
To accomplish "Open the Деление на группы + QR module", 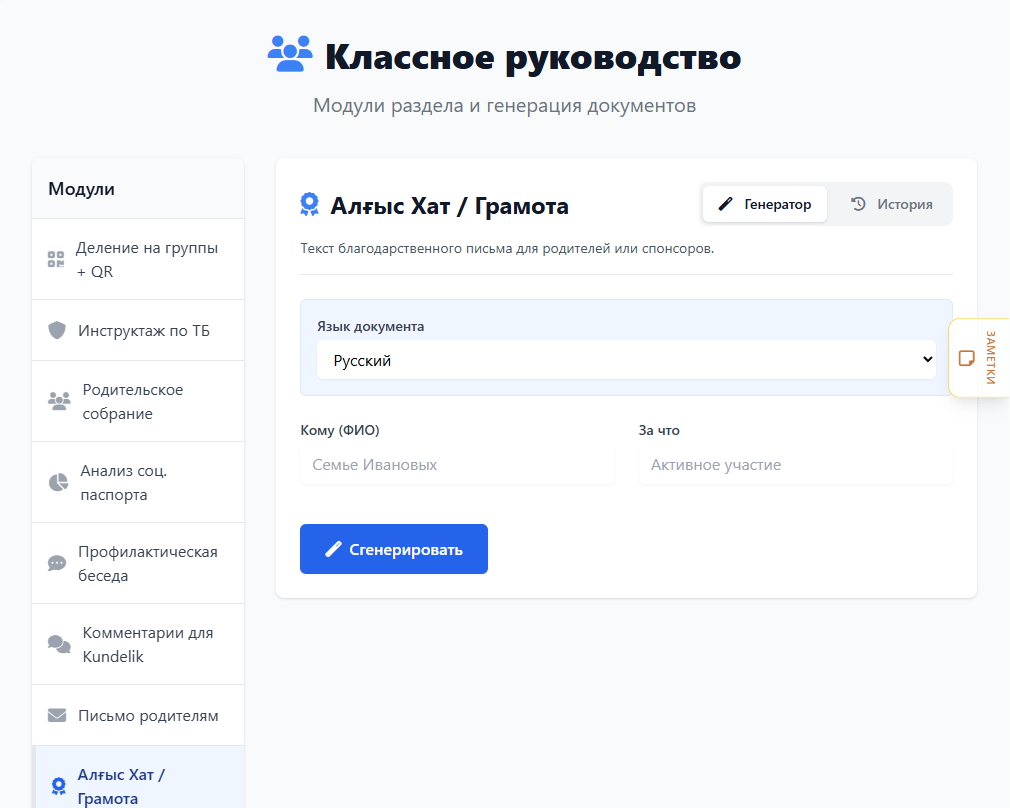I will 138,259.
